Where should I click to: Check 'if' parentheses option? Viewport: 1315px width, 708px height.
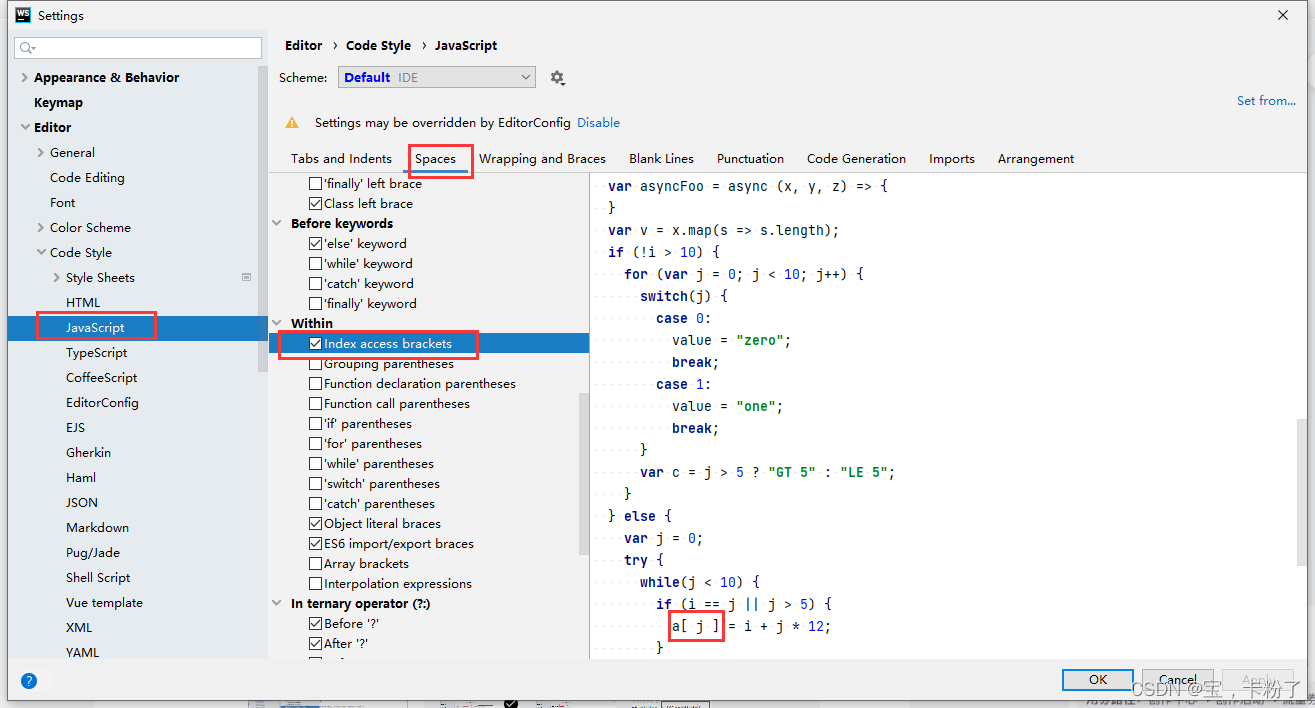316,424
